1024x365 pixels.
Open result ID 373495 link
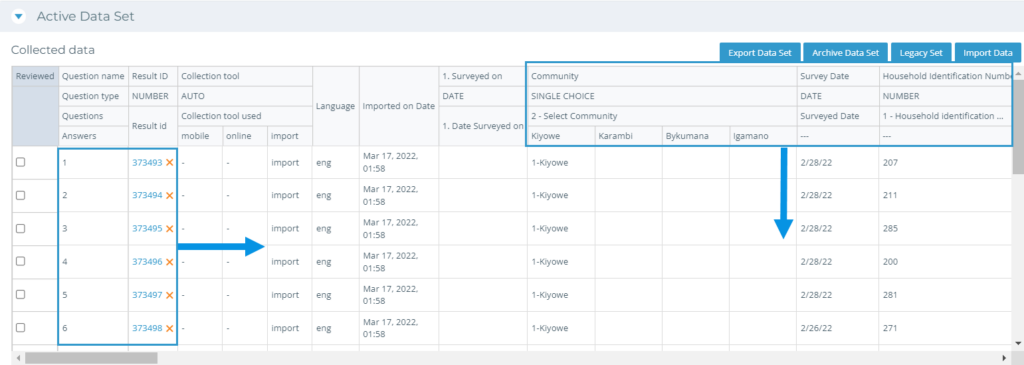click(147, 229)
